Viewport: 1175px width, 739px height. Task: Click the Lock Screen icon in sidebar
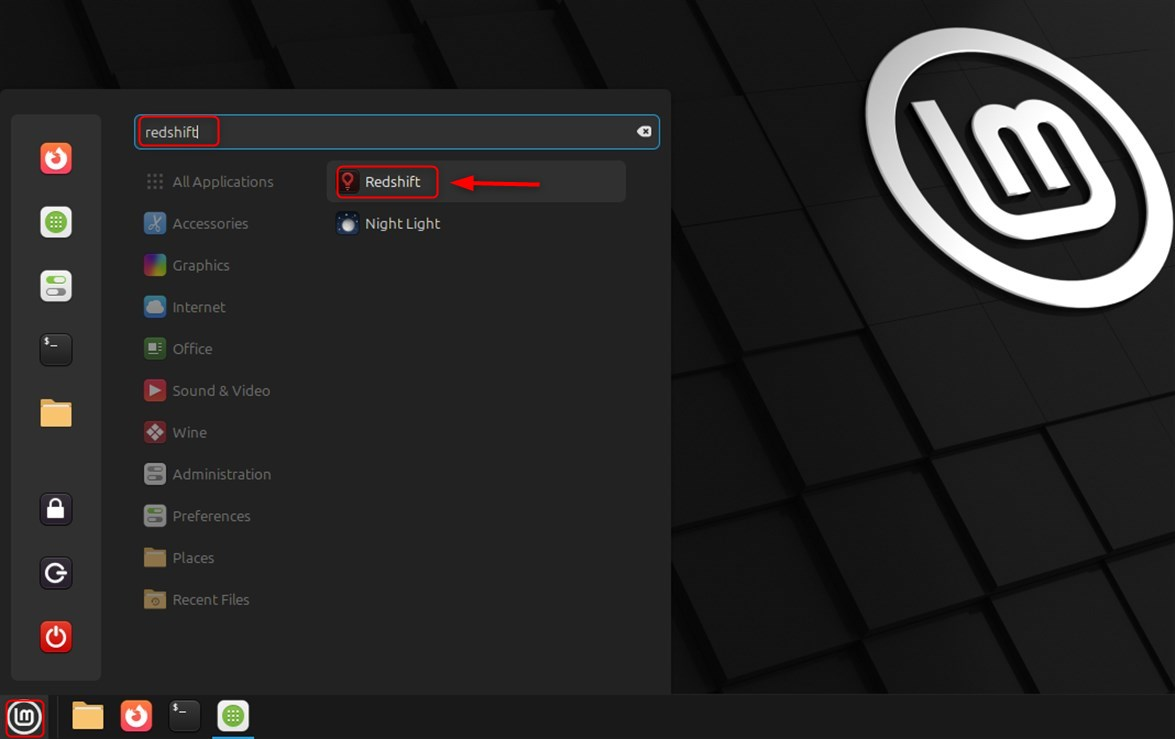(56, 509)
